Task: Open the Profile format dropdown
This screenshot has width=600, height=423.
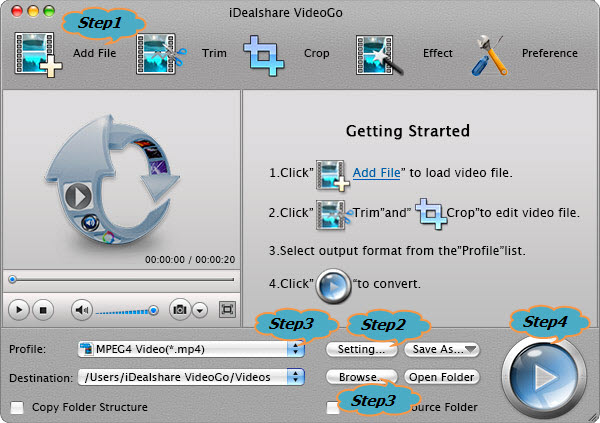Action: pyautogui.click(x=191, y=349)
